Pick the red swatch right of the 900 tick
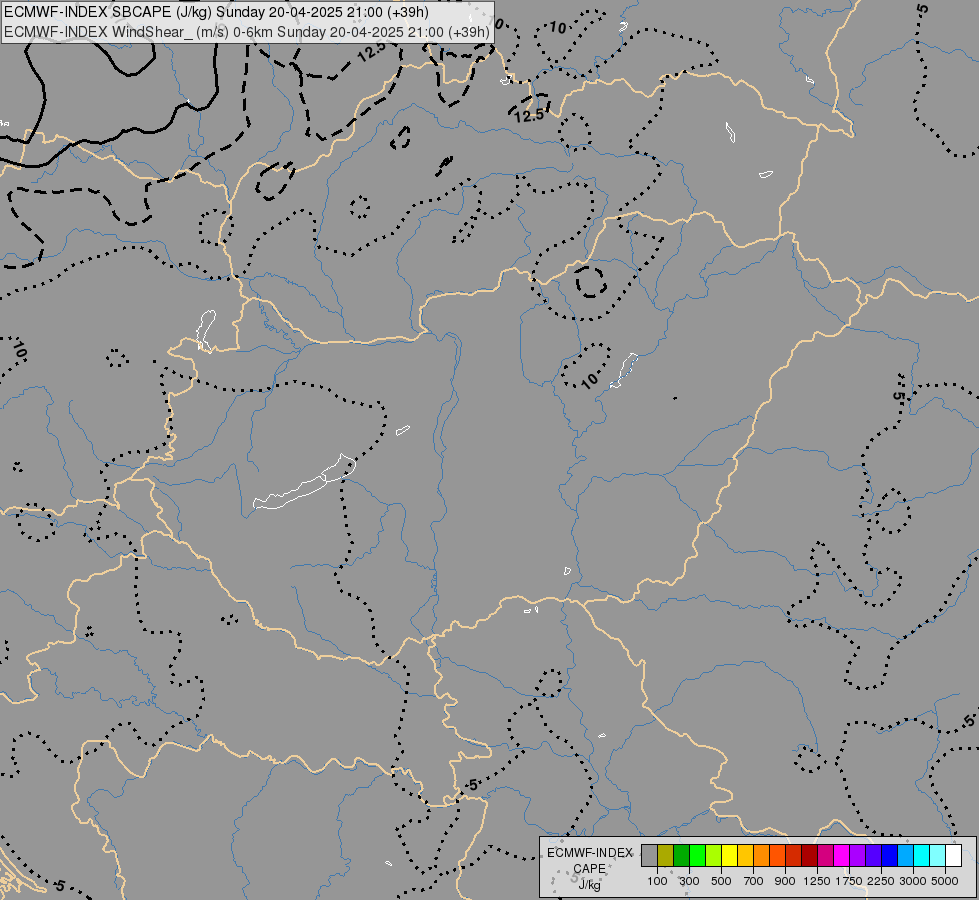979x900 pixels. click(794, 855)
